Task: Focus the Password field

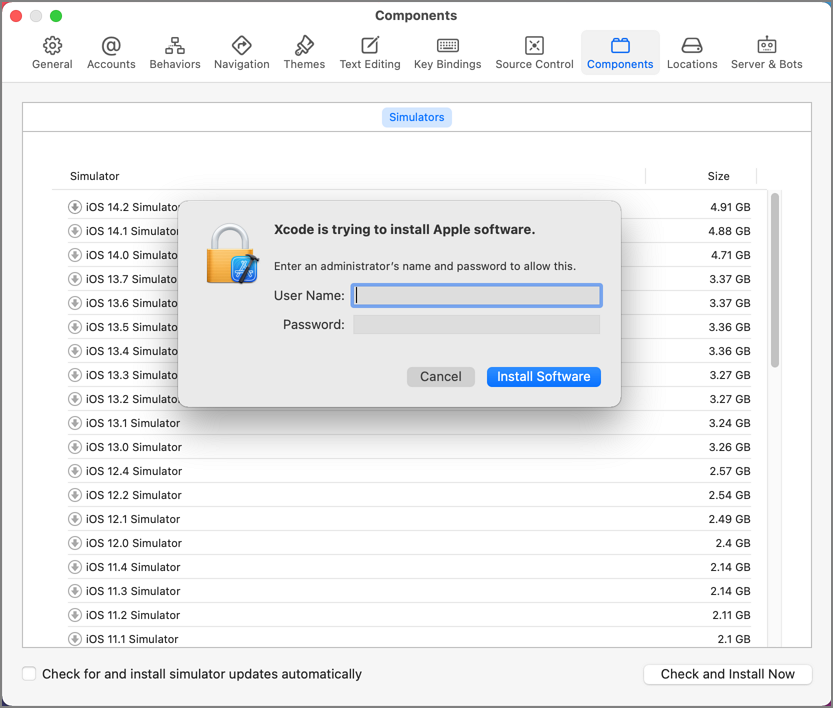Action: (x=477, y=325)
